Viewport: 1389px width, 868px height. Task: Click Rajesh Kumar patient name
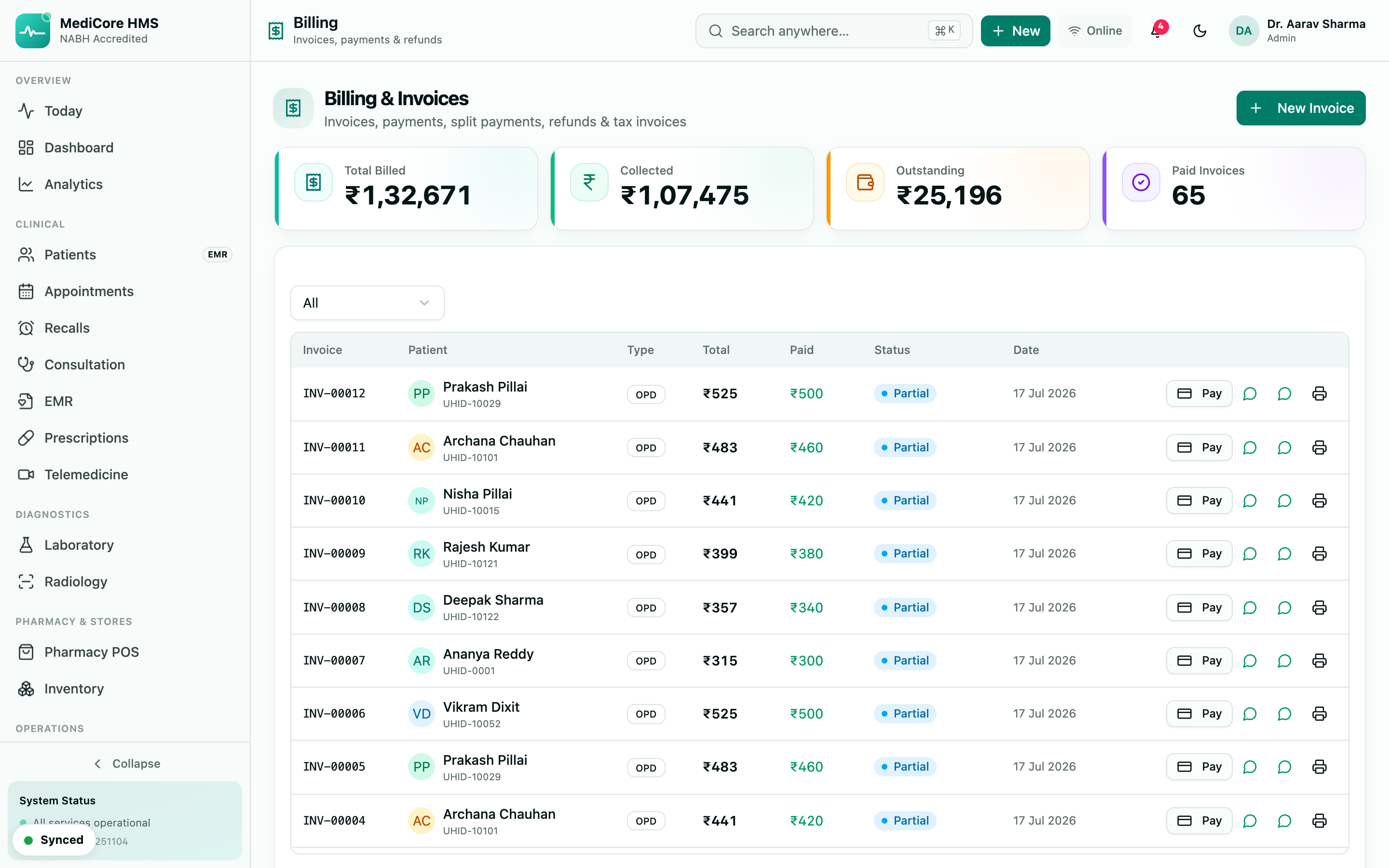(x=486, y=547)
